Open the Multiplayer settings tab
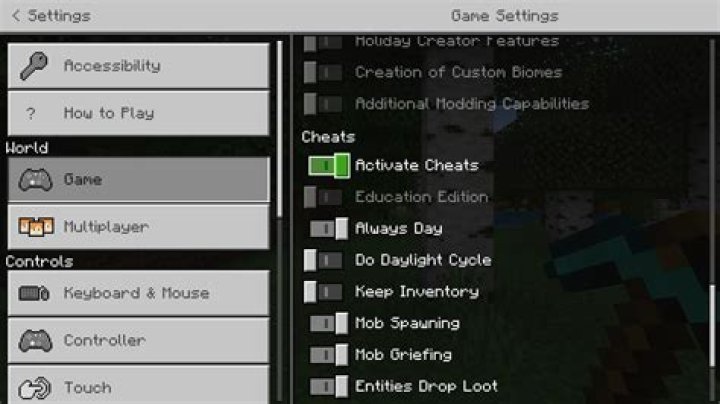 [x=139, y=227]
